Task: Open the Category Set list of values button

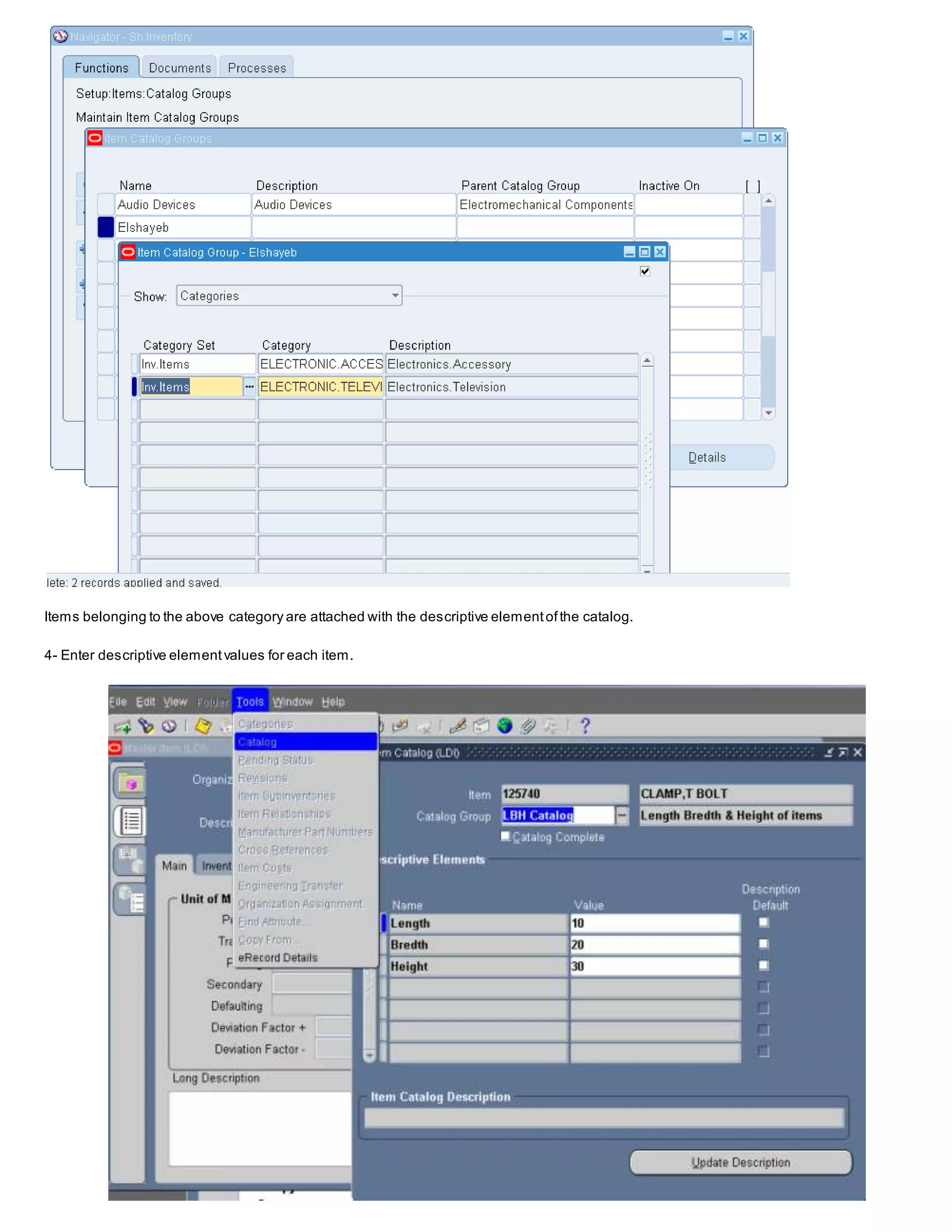Action: tap(249, 387)
